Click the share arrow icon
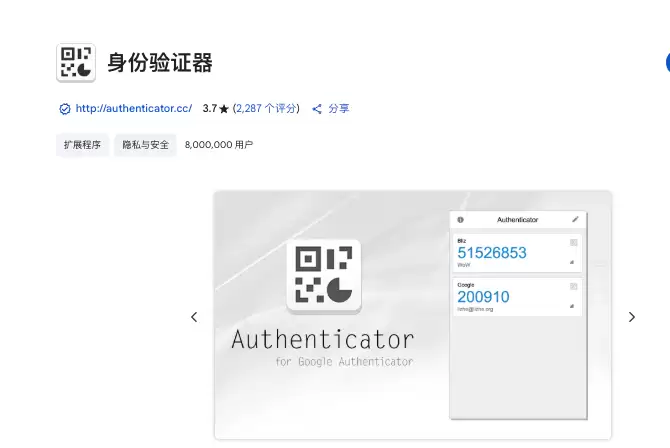This screenshot has height=448, width=670. [317, 109]
